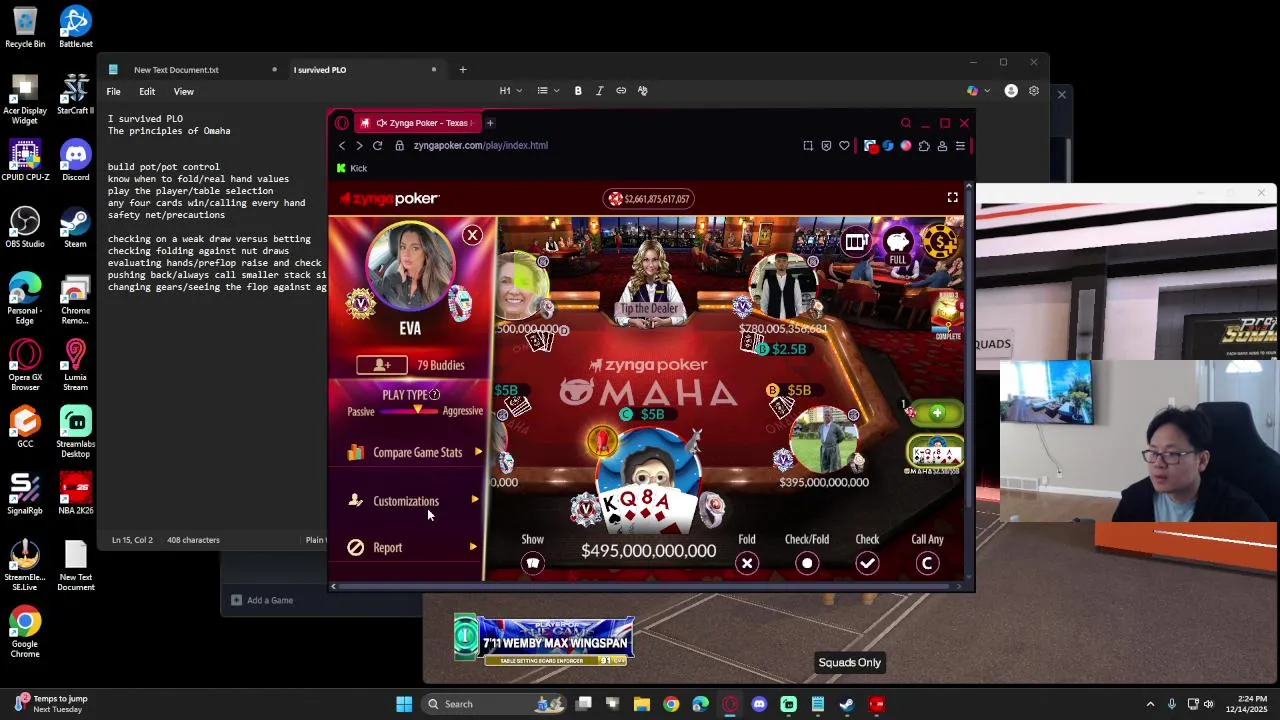1280x720 pixels.
Task: Open Notepad settings gear
Action: (1034, 91)
